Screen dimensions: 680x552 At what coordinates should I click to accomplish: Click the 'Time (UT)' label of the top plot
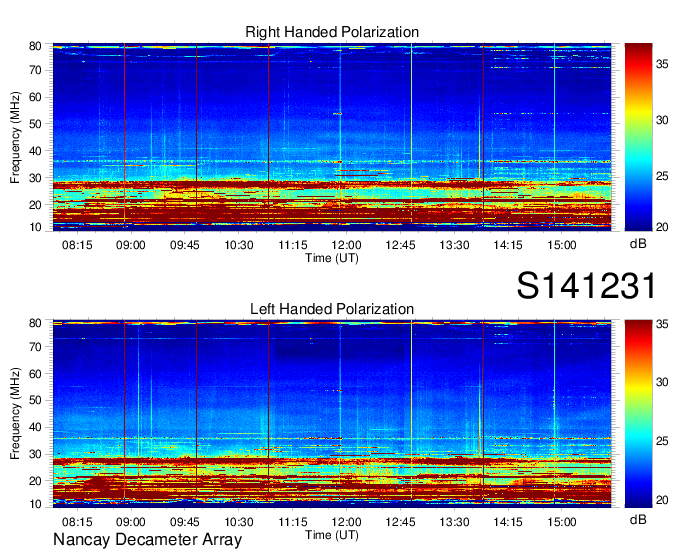pyautogui.click(x=332, y=258)
